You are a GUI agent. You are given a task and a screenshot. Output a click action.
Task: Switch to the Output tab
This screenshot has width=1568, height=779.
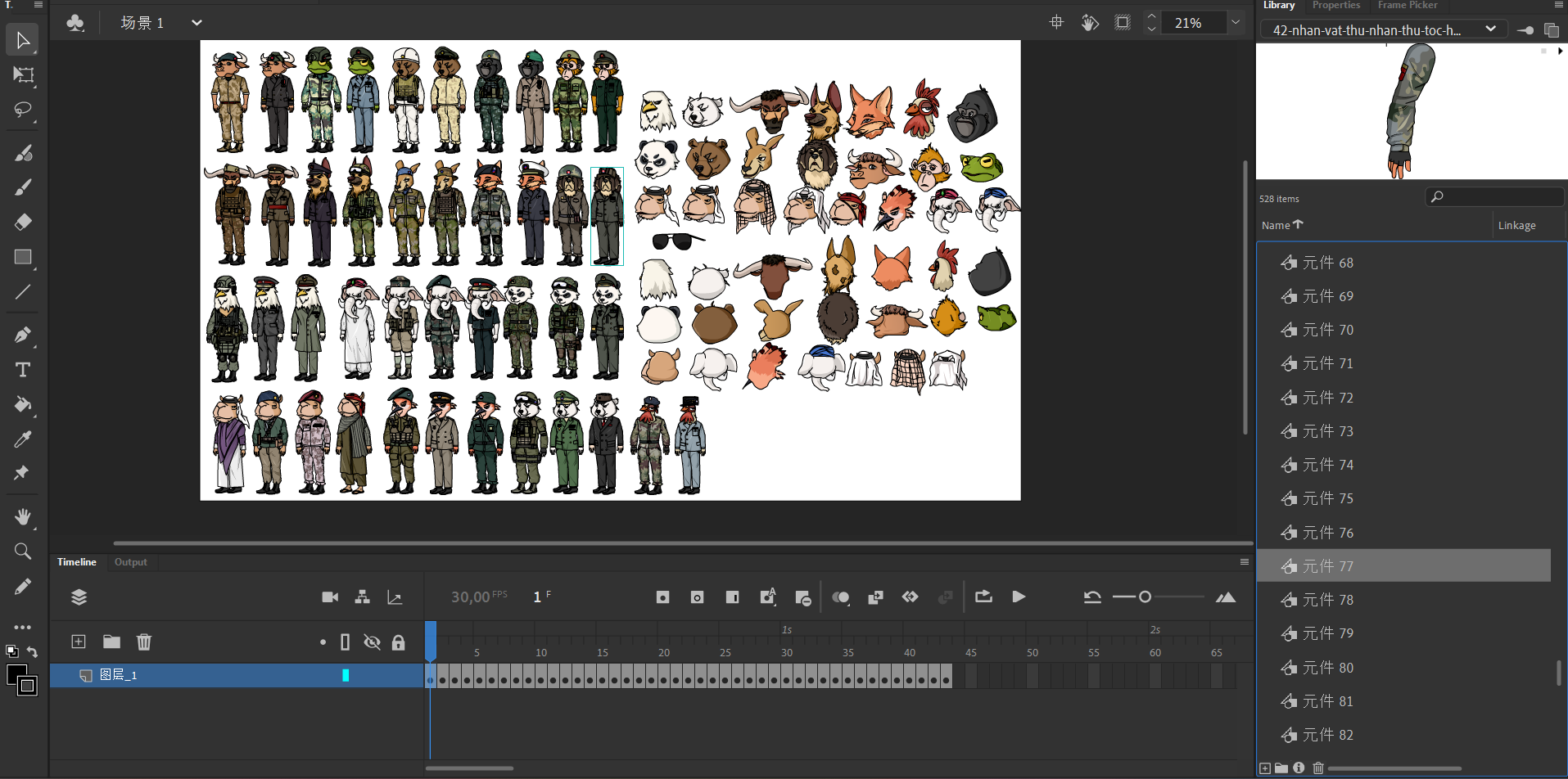(131, 562)
